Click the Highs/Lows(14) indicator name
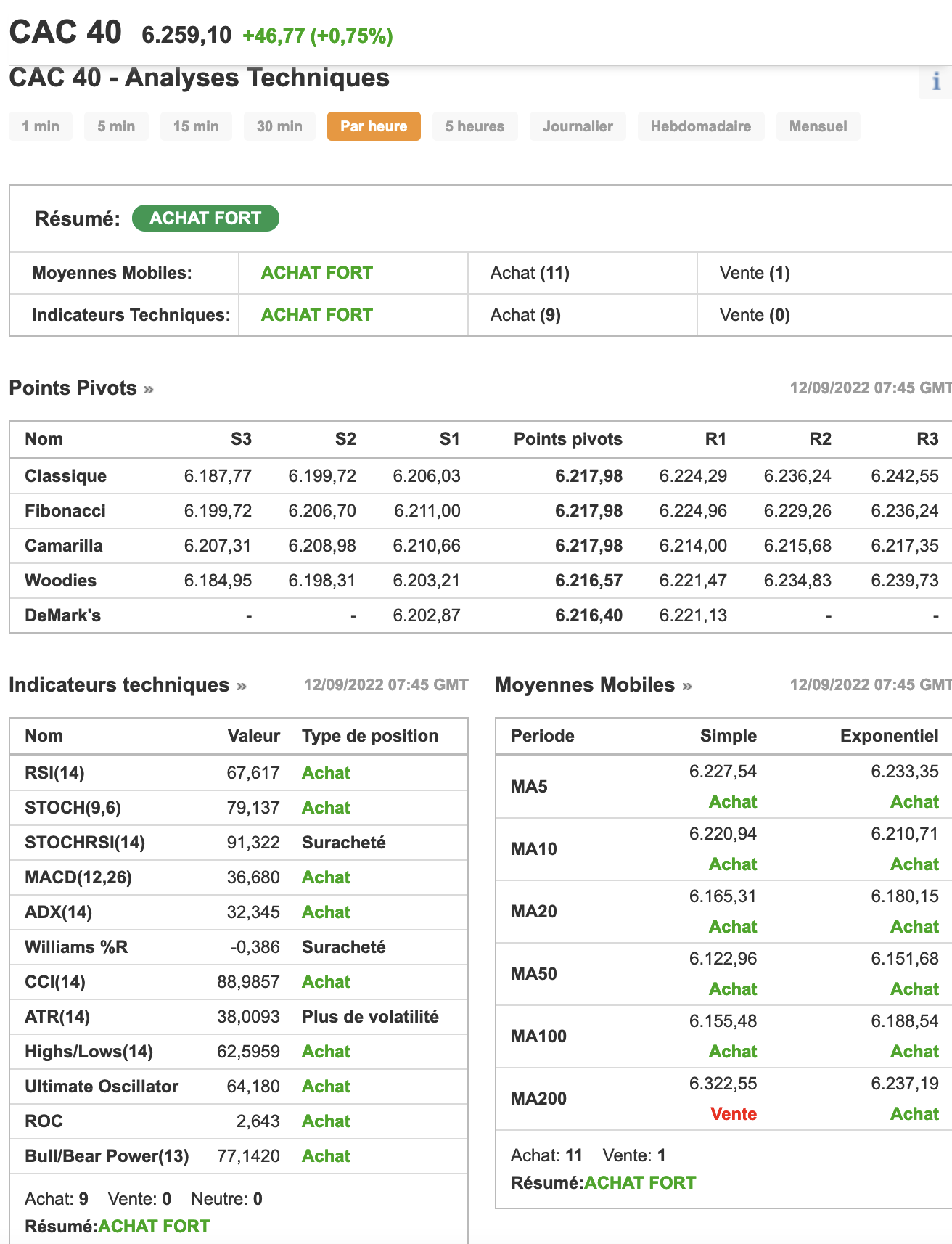The height and width of the screenshot is (1244, 952). [x=89, y=1052]
